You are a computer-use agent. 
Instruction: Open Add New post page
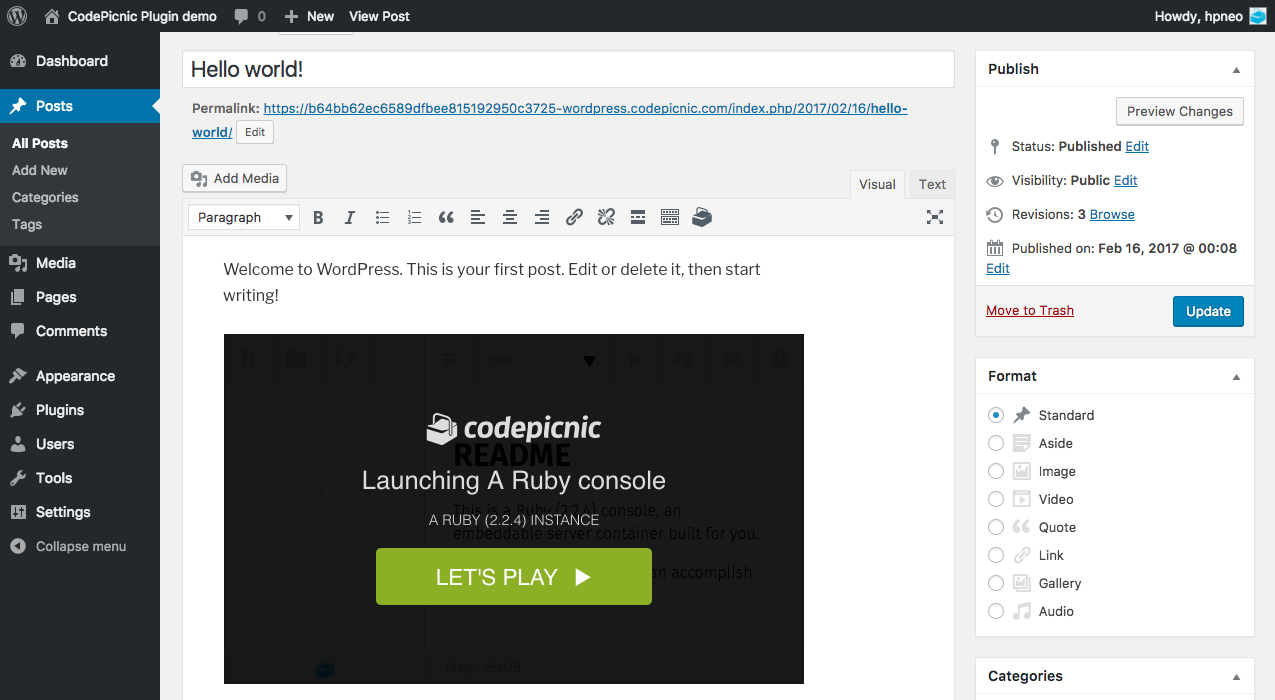(x=40, y=170)
